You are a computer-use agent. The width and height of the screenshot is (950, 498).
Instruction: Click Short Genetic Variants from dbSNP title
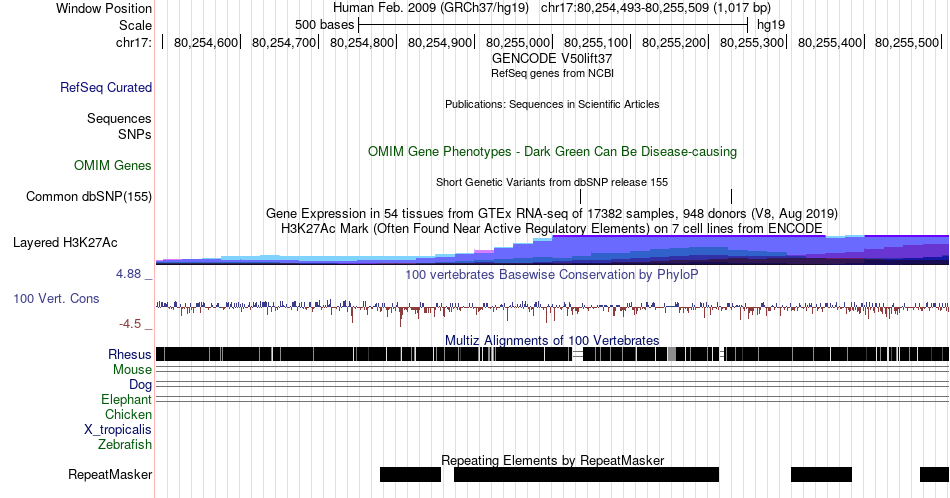(x=552, y=182)
